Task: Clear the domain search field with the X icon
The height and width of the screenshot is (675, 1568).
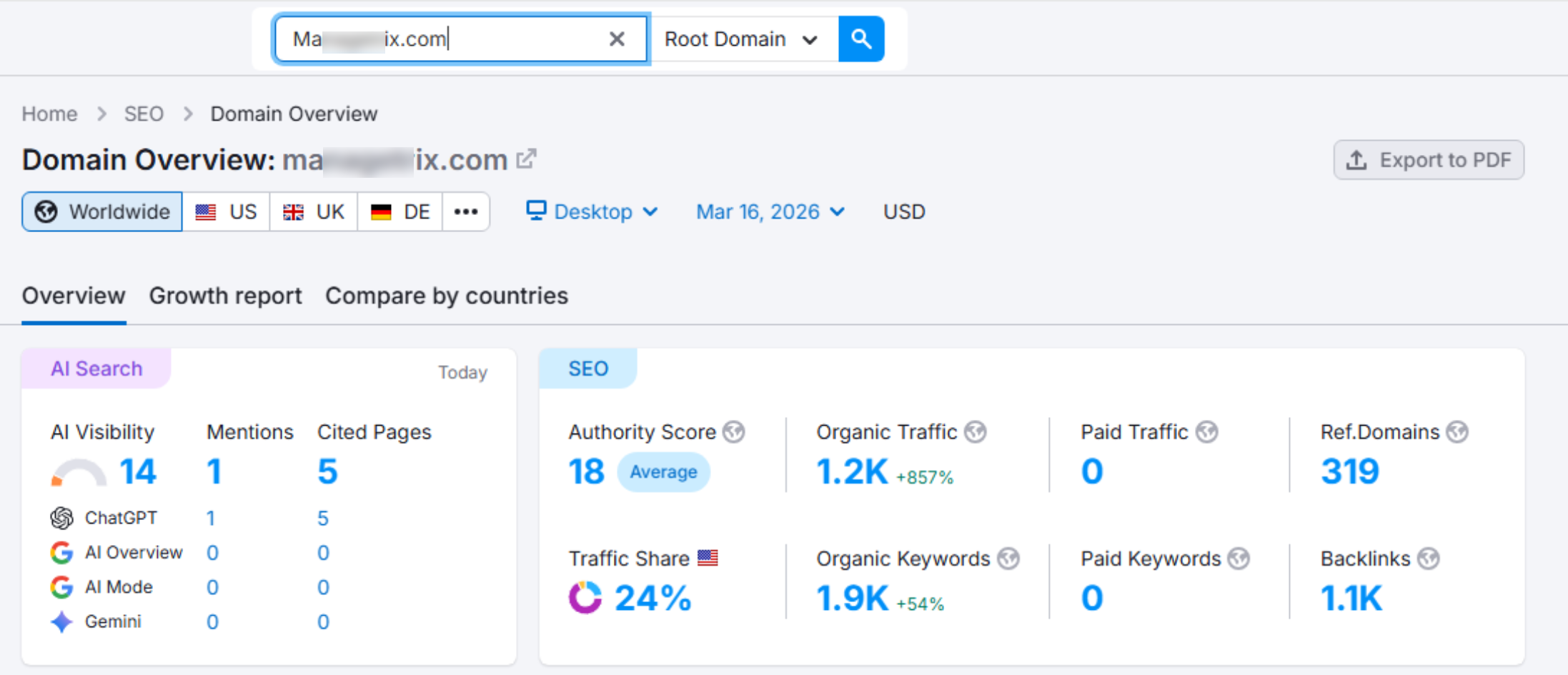Action: pyautogui.click(x=616, y=39)
